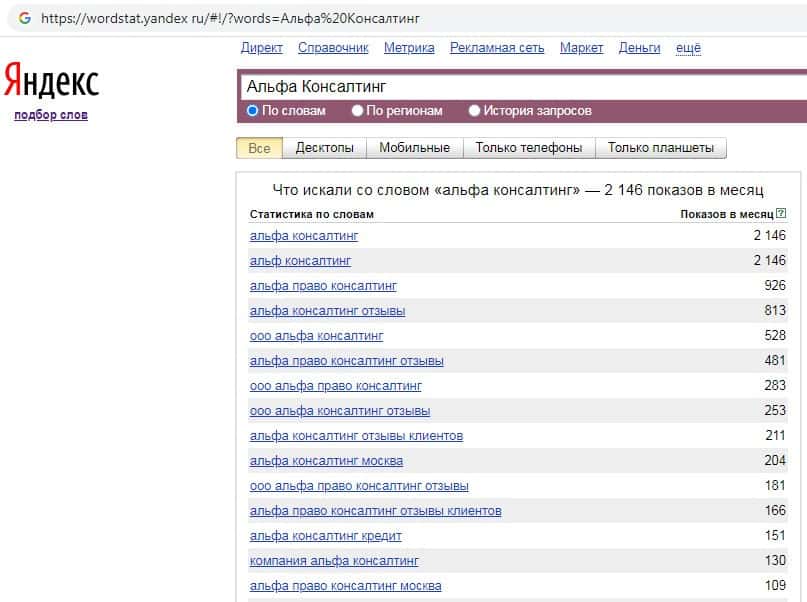Open the альфа право консалтинг link

pyautogui.click(x=323, y=286)
